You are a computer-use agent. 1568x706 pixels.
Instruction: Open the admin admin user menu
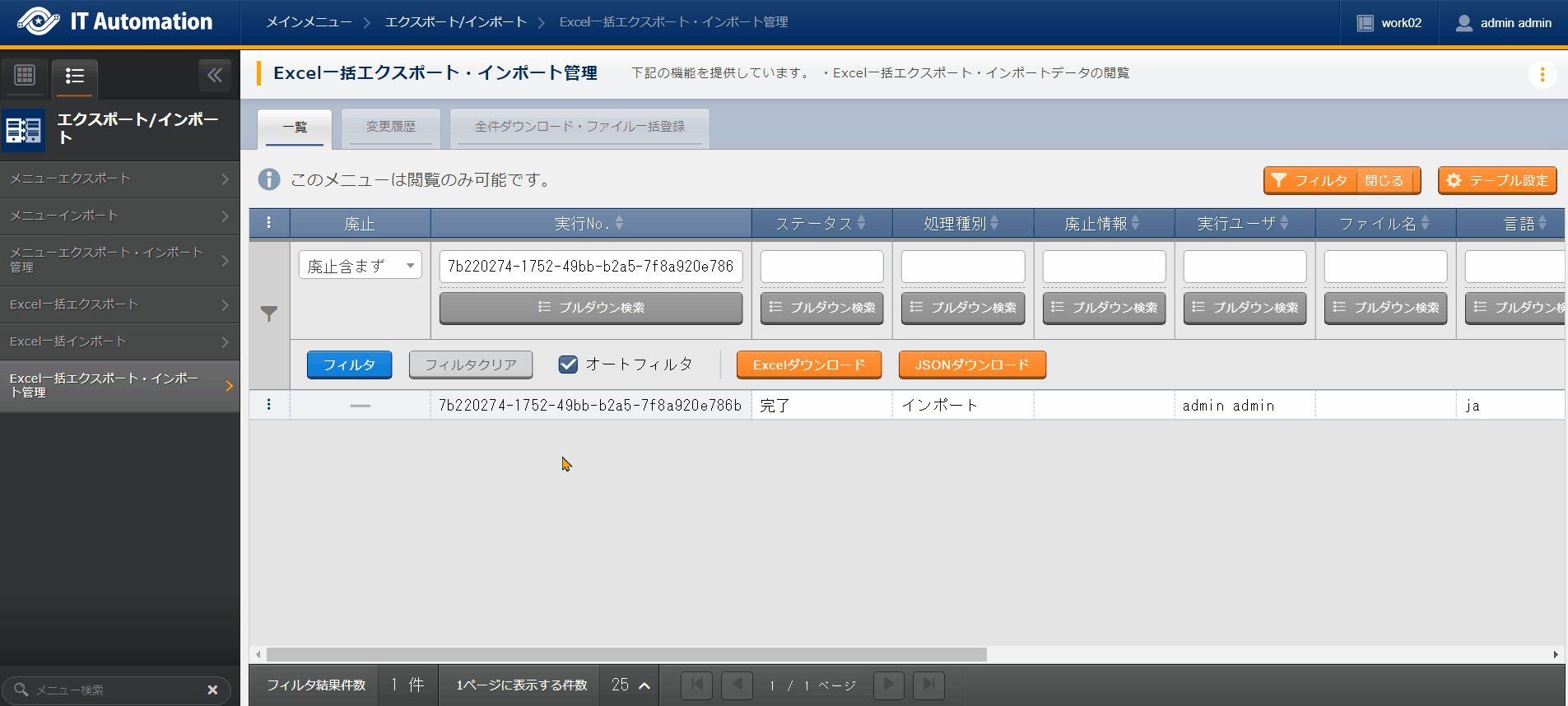point(1504,23)
